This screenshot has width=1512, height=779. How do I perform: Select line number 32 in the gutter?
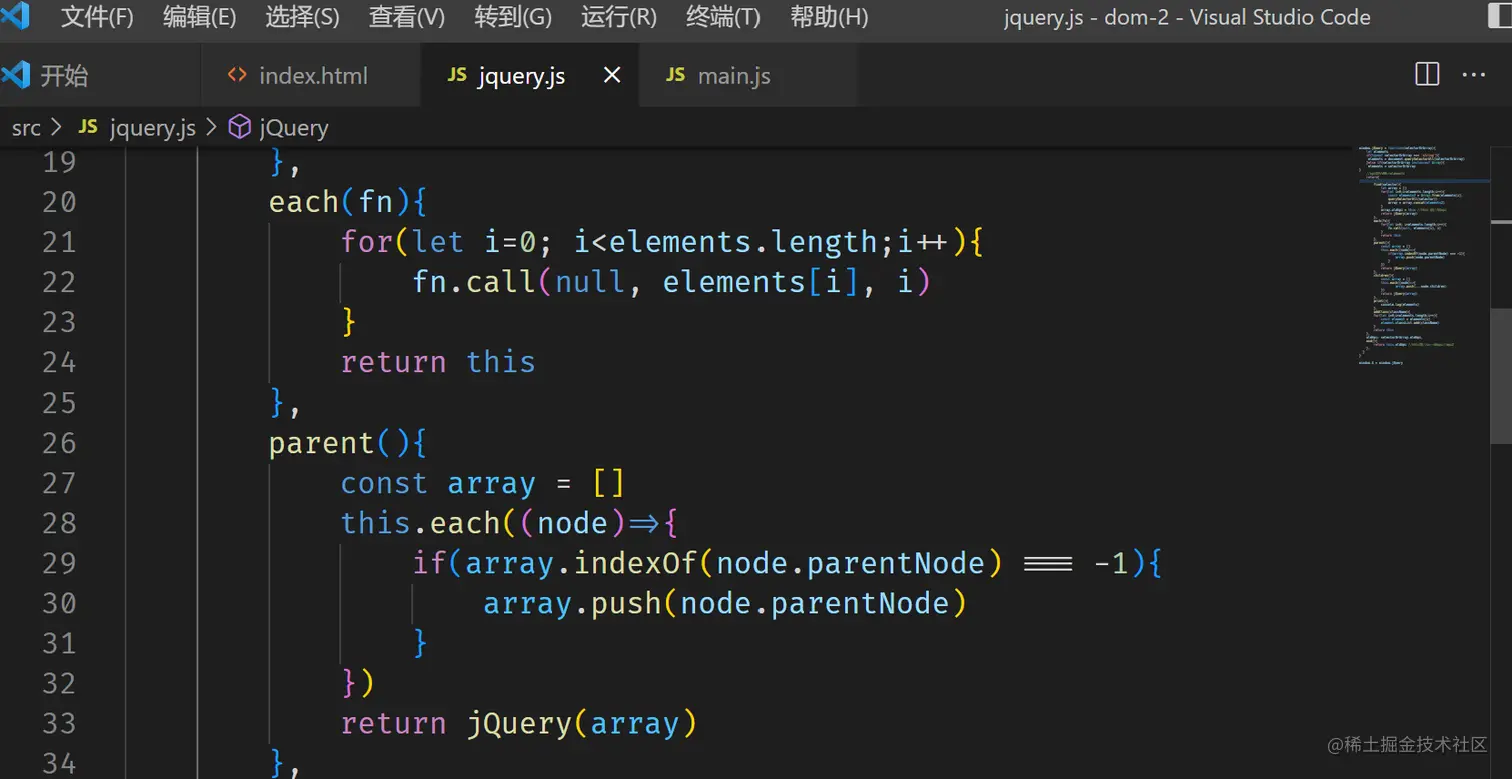click(59, 683)
